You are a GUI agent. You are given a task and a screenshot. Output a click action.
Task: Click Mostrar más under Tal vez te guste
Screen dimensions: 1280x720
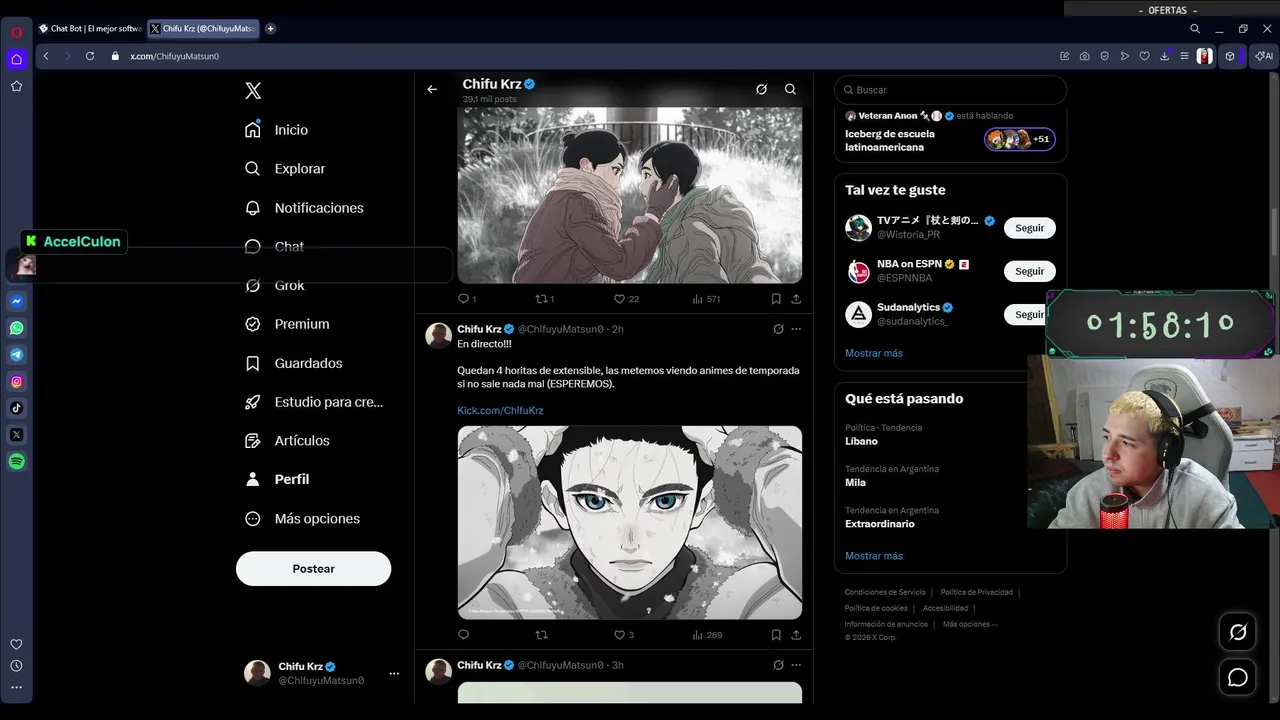tap(874, 353)
